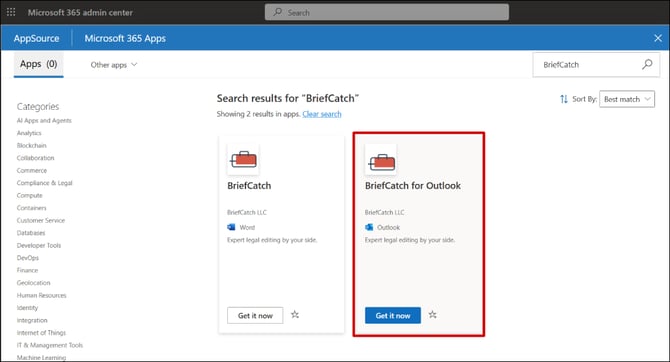Open the BriefCatch for Outlook title
The height and width of the screenshot is (362, 670).
[x=413, y=185]
